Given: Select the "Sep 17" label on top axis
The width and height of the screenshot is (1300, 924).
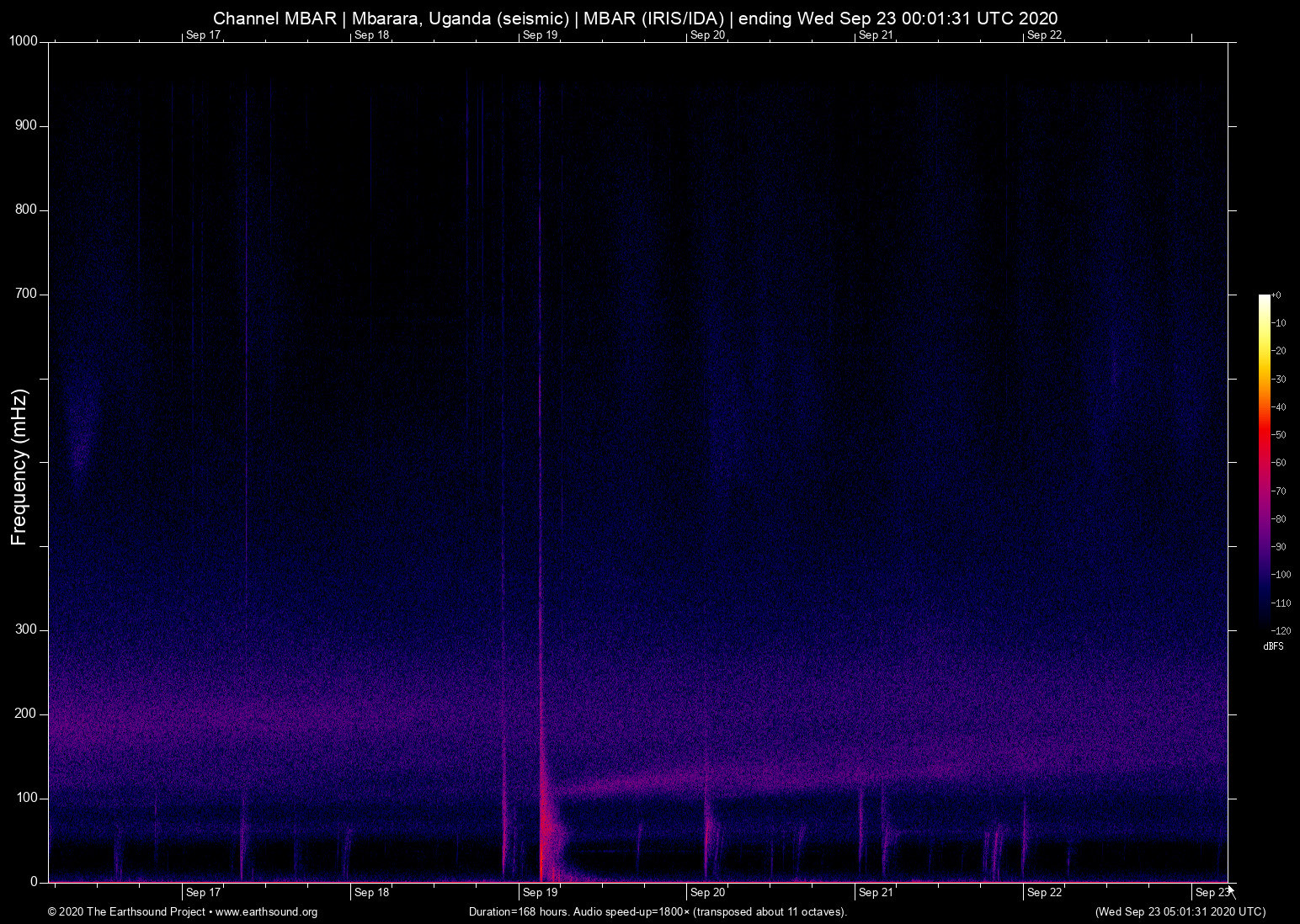Looking at the screenshot, I should click(x=203, y=35).
